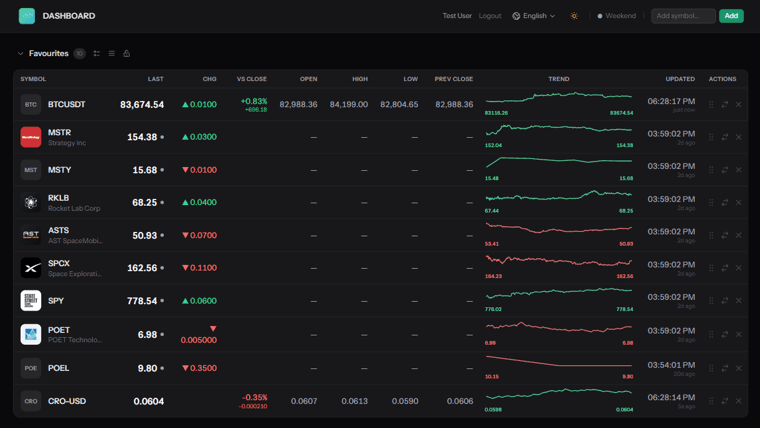The height and width of the screenshot is (428, 760).
Task: Click the MSTR Strategy Inc logo
Action: pyautogui.click(x=31, y=137)
